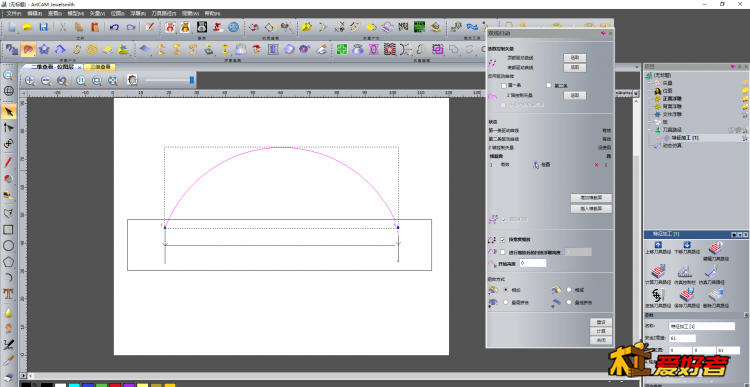
Task: Select the 最低并合 merge low radio button
Action: tap(569, 302)
